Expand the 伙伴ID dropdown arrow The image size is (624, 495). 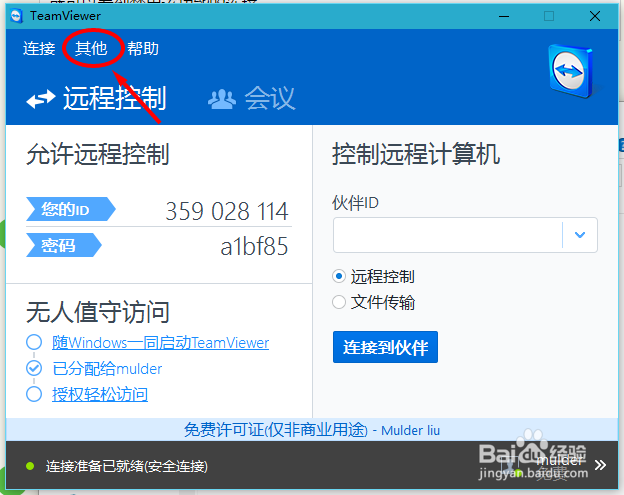click(x=580, y=235)
